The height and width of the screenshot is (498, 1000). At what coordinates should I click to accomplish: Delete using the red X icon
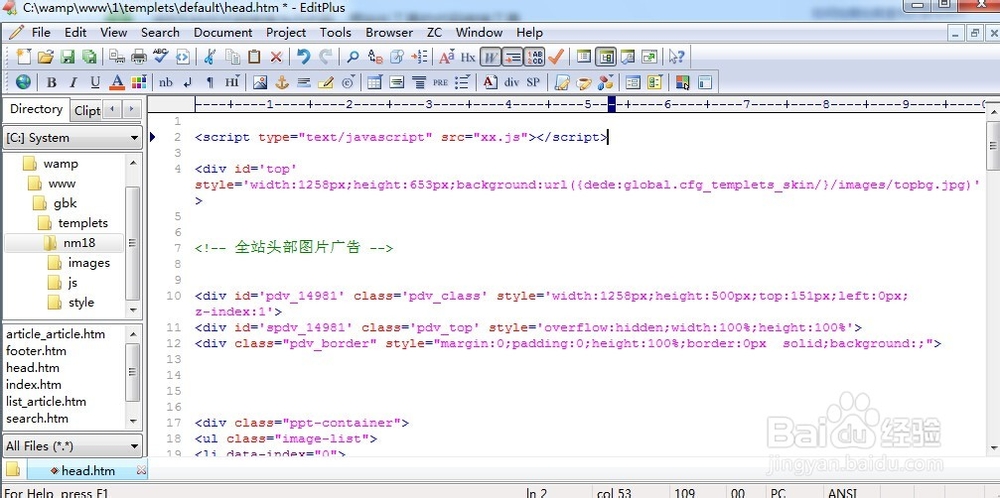276,57
